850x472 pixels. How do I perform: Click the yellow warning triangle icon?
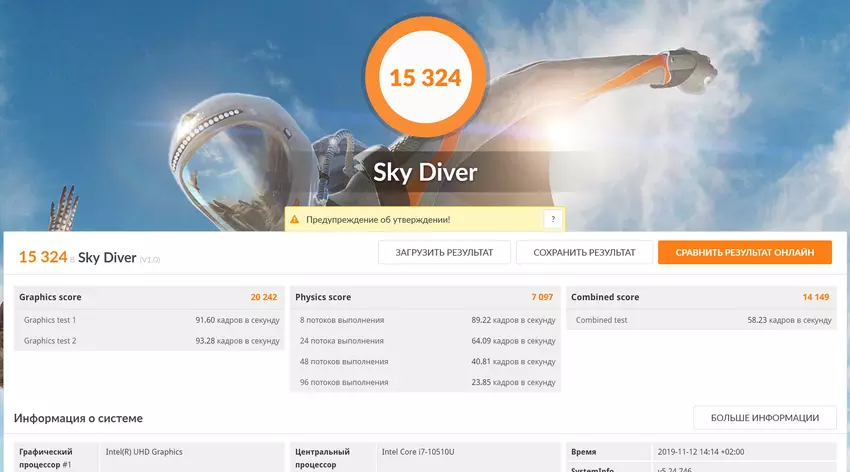tap(294, 219)
